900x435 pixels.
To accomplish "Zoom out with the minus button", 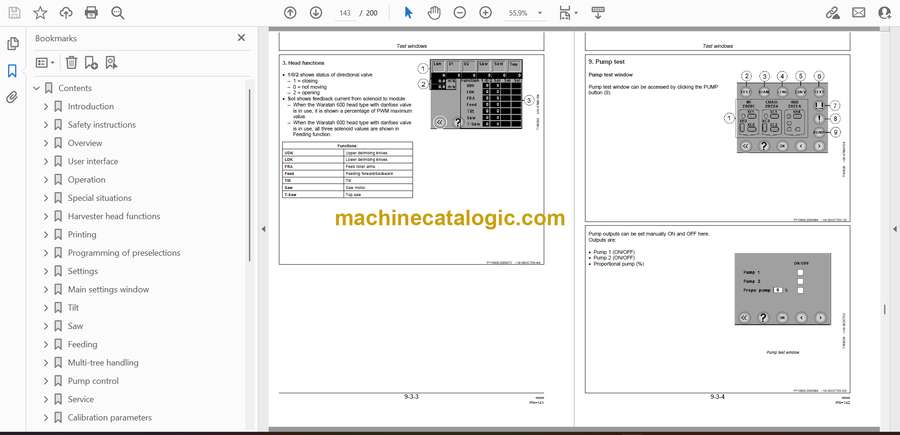I will coord(460,13).
